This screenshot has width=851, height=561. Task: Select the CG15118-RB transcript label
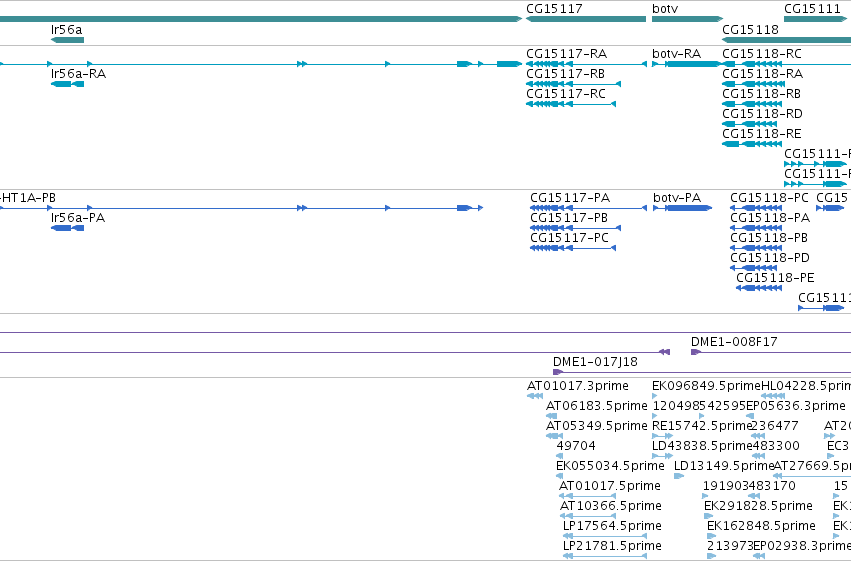(x=761, y=94)
